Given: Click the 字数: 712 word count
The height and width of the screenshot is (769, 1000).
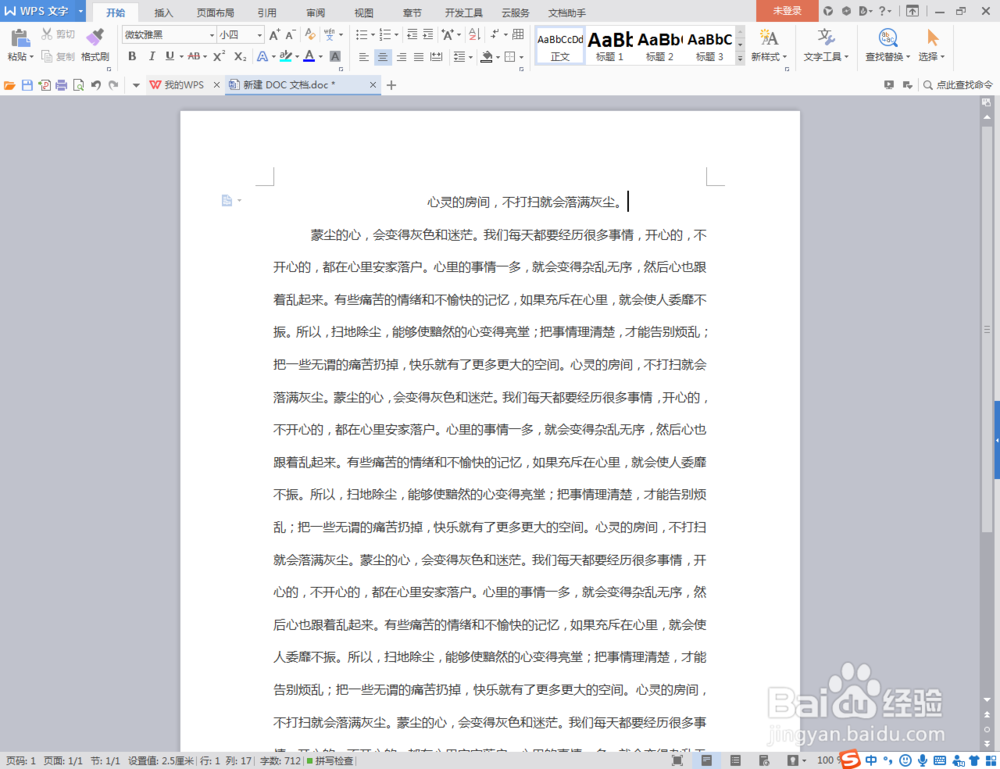Looking at the screenshot, I should tap(280, 761).
